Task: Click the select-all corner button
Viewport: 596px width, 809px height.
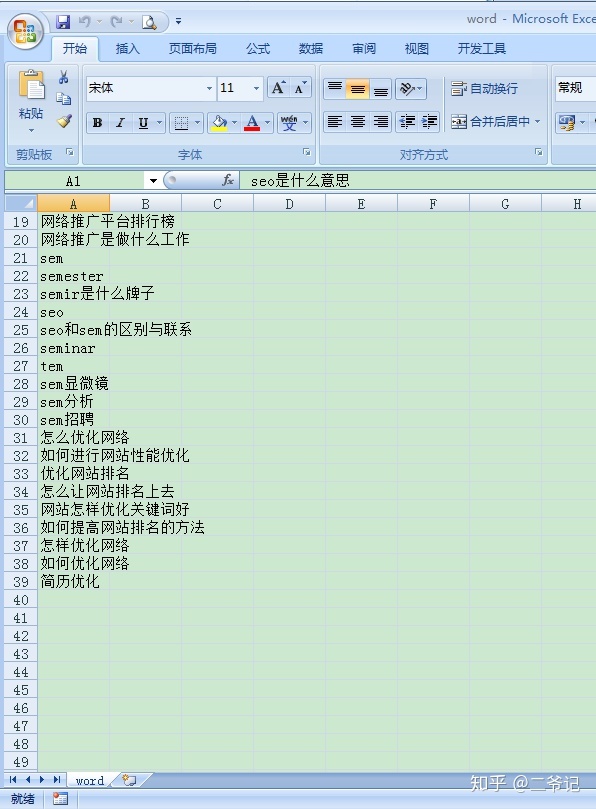Action: coord(21,203)
